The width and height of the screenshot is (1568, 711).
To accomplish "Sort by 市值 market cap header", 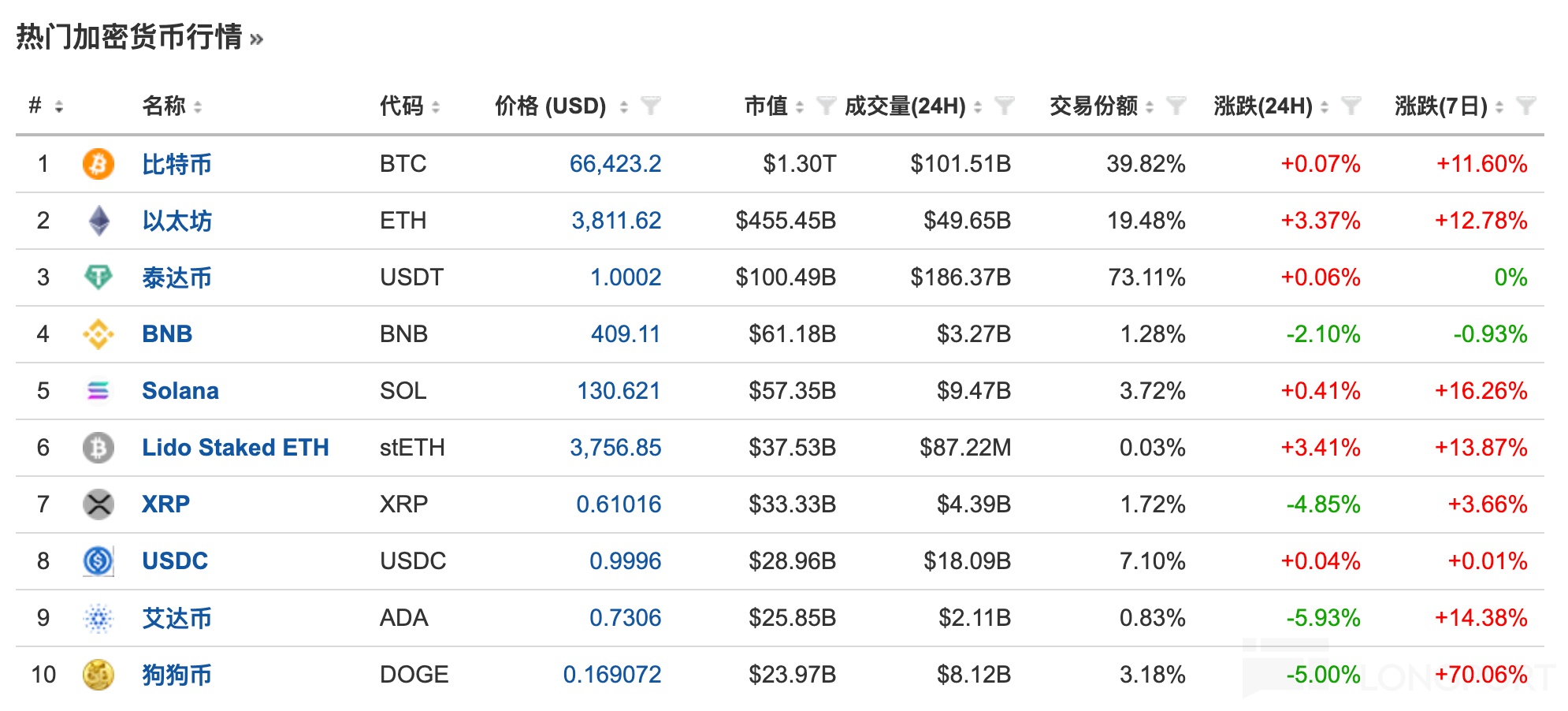I will point(766,106).
